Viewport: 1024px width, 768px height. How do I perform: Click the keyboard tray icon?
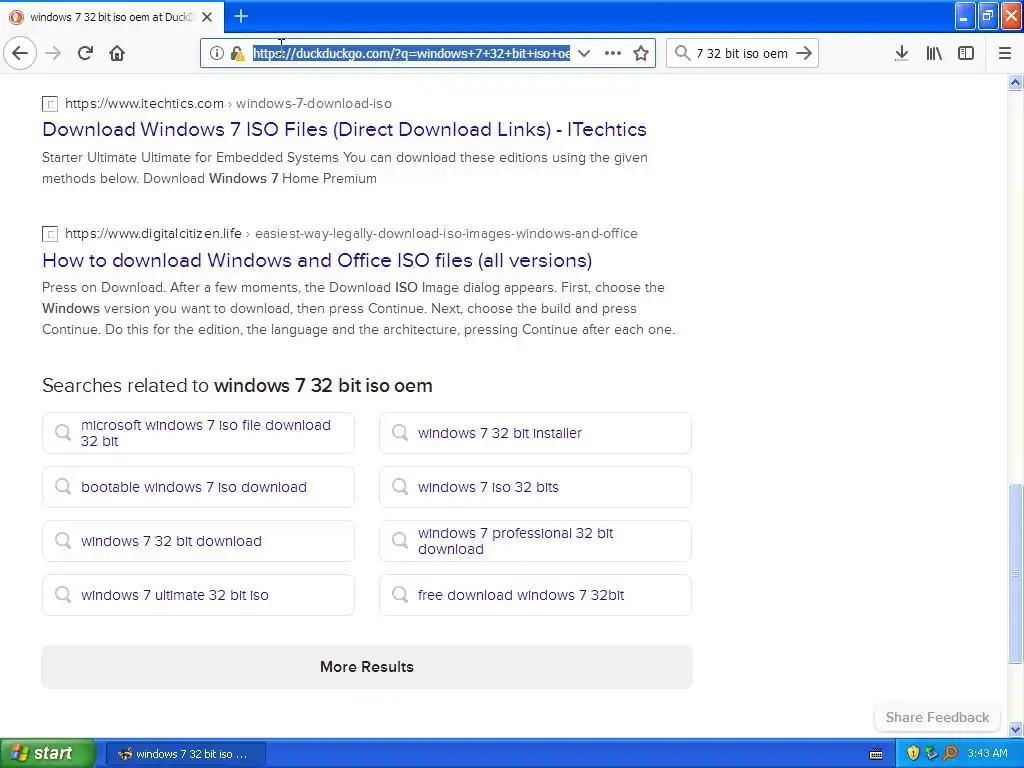click(876, 754)
